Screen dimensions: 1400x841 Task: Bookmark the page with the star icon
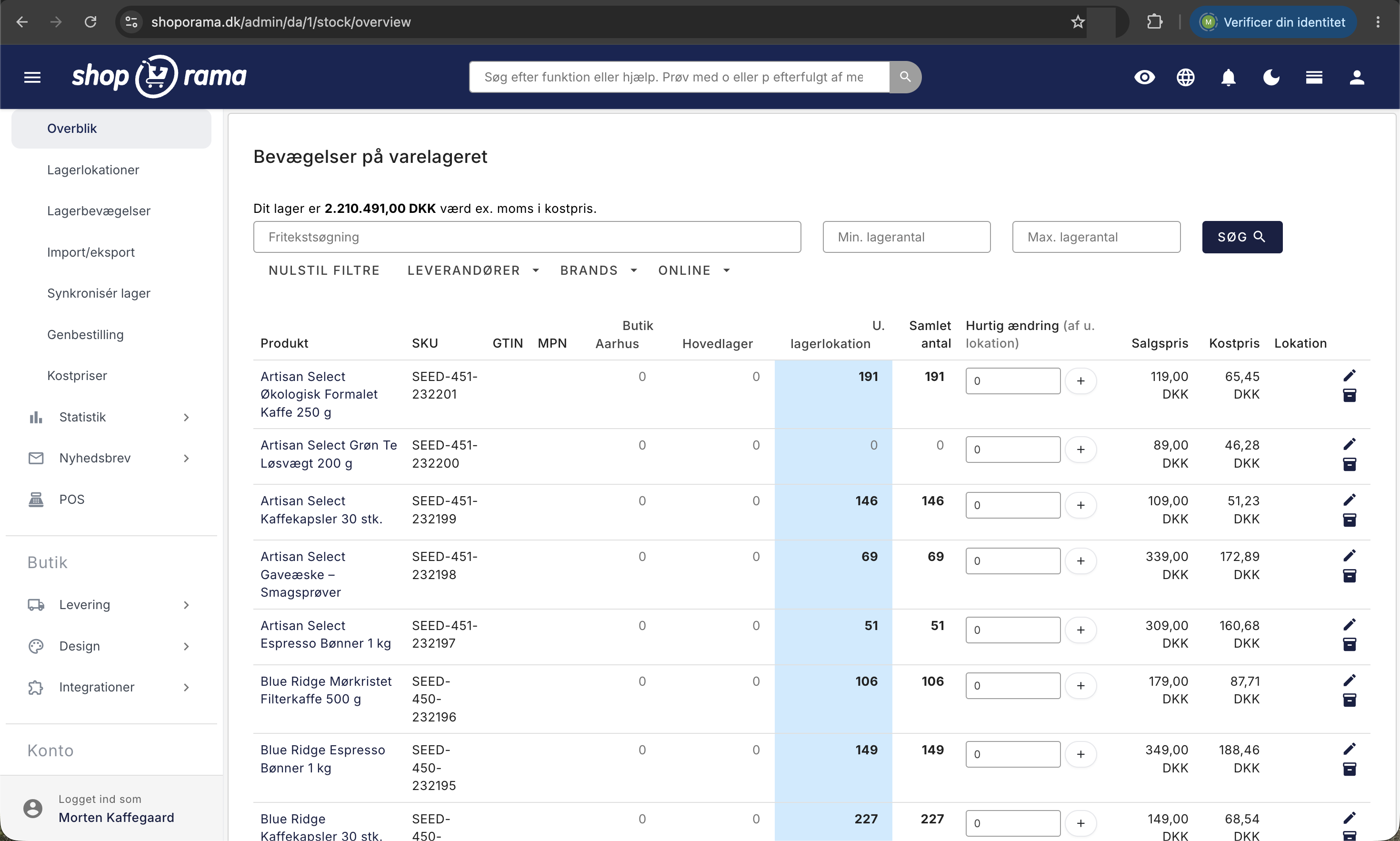[1077, 22]
